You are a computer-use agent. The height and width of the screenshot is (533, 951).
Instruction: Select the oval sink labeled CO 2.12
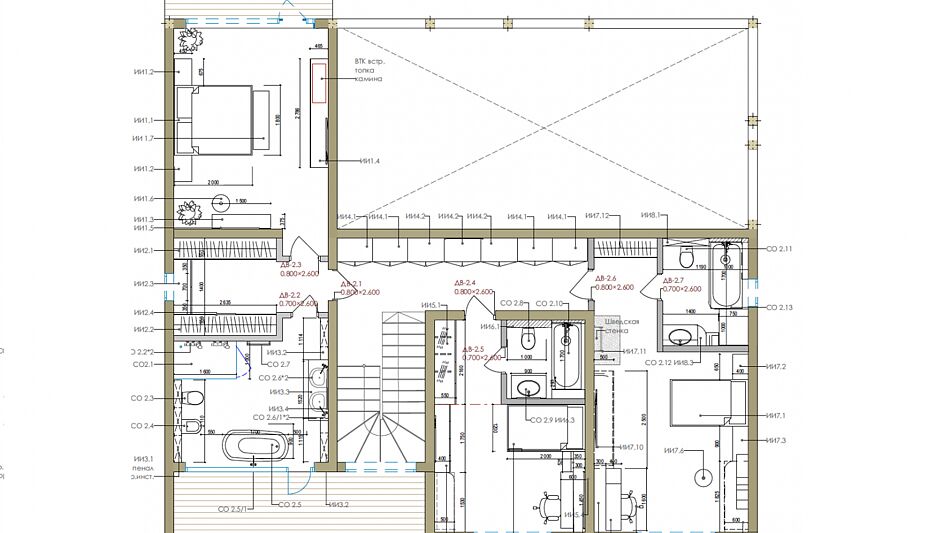point(683,336)
